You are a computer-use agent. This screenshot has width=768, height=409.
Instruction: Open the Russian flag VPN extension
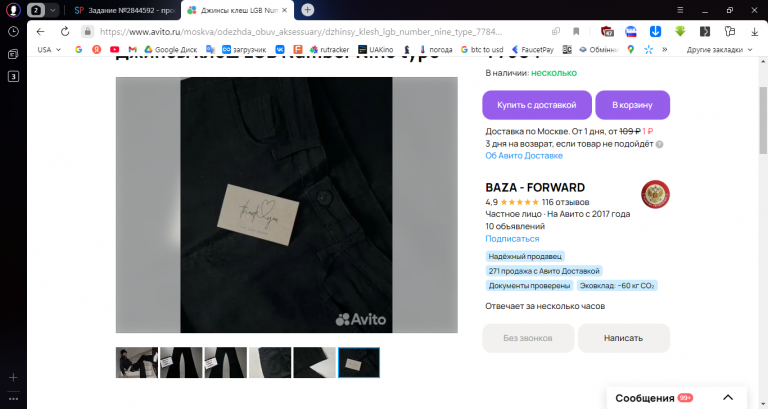tap(631, 31)
